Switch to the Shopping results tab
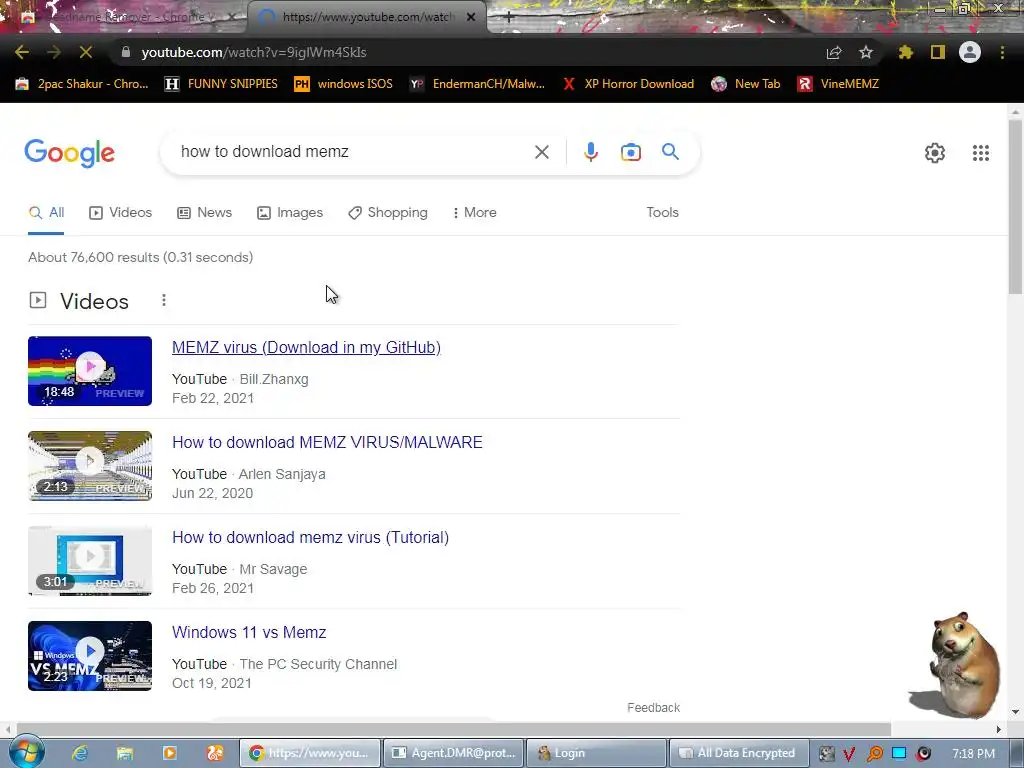The width and height of the screenshot is (1024, 768). coord(388,212)
